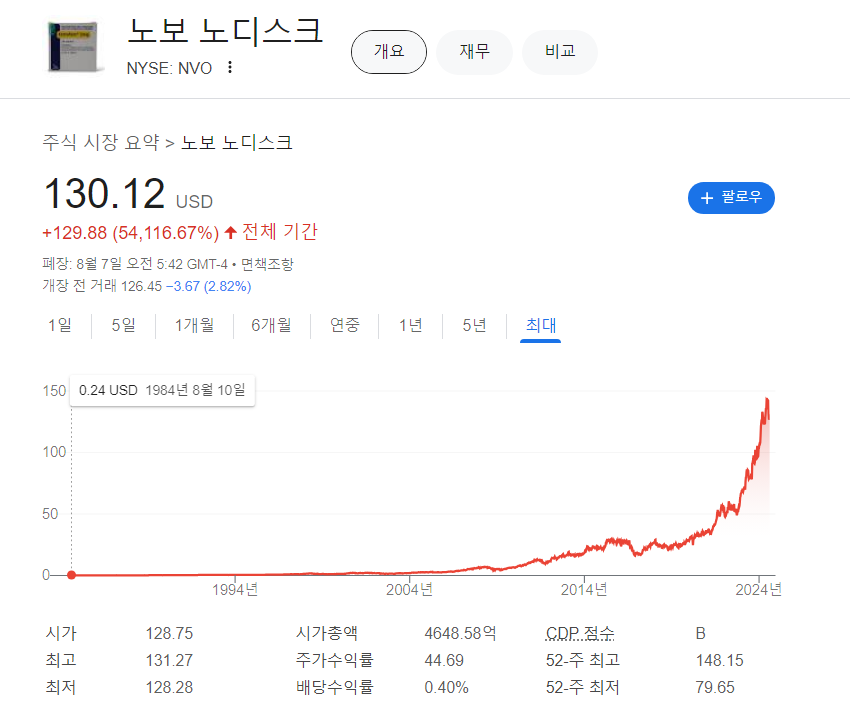Image resolution: width=850 pixels, height=707 pixels.
Task: Select the 1년 time range
Action: tap(410, 325)
